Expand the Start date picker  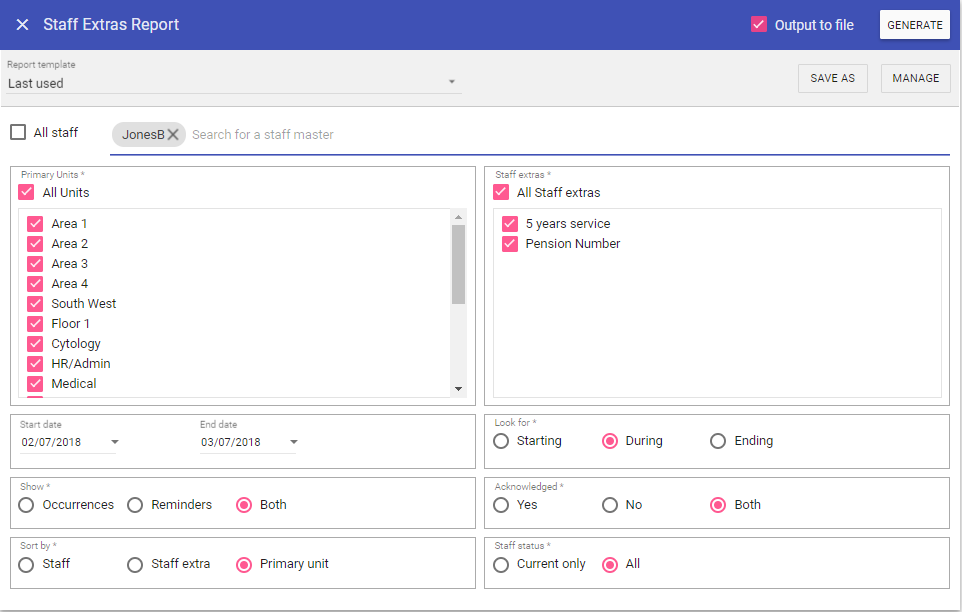click(x=115, y=442)
